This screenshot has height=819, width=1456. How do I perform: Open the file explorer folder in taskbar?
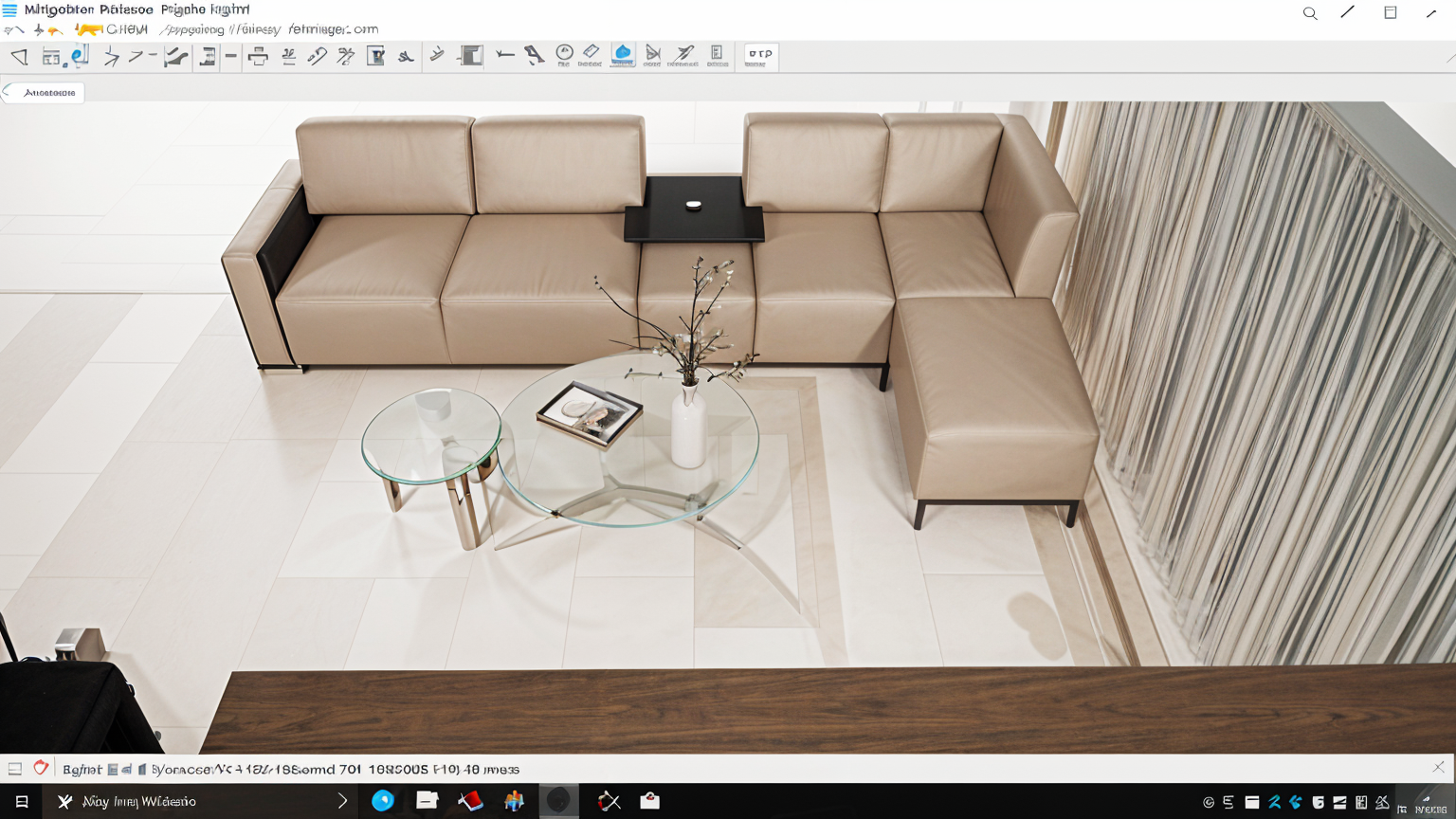point(428,801)
